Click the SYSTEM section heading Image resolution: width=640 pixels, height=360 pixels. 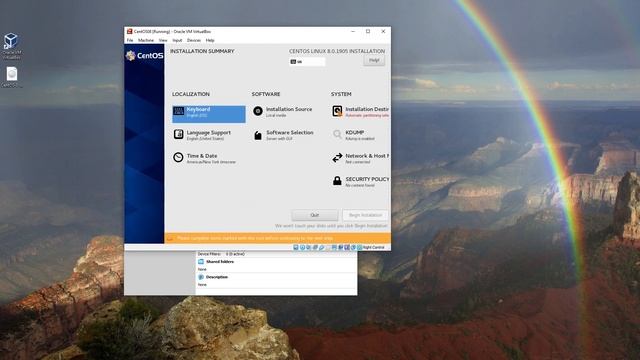coord(341,94)
